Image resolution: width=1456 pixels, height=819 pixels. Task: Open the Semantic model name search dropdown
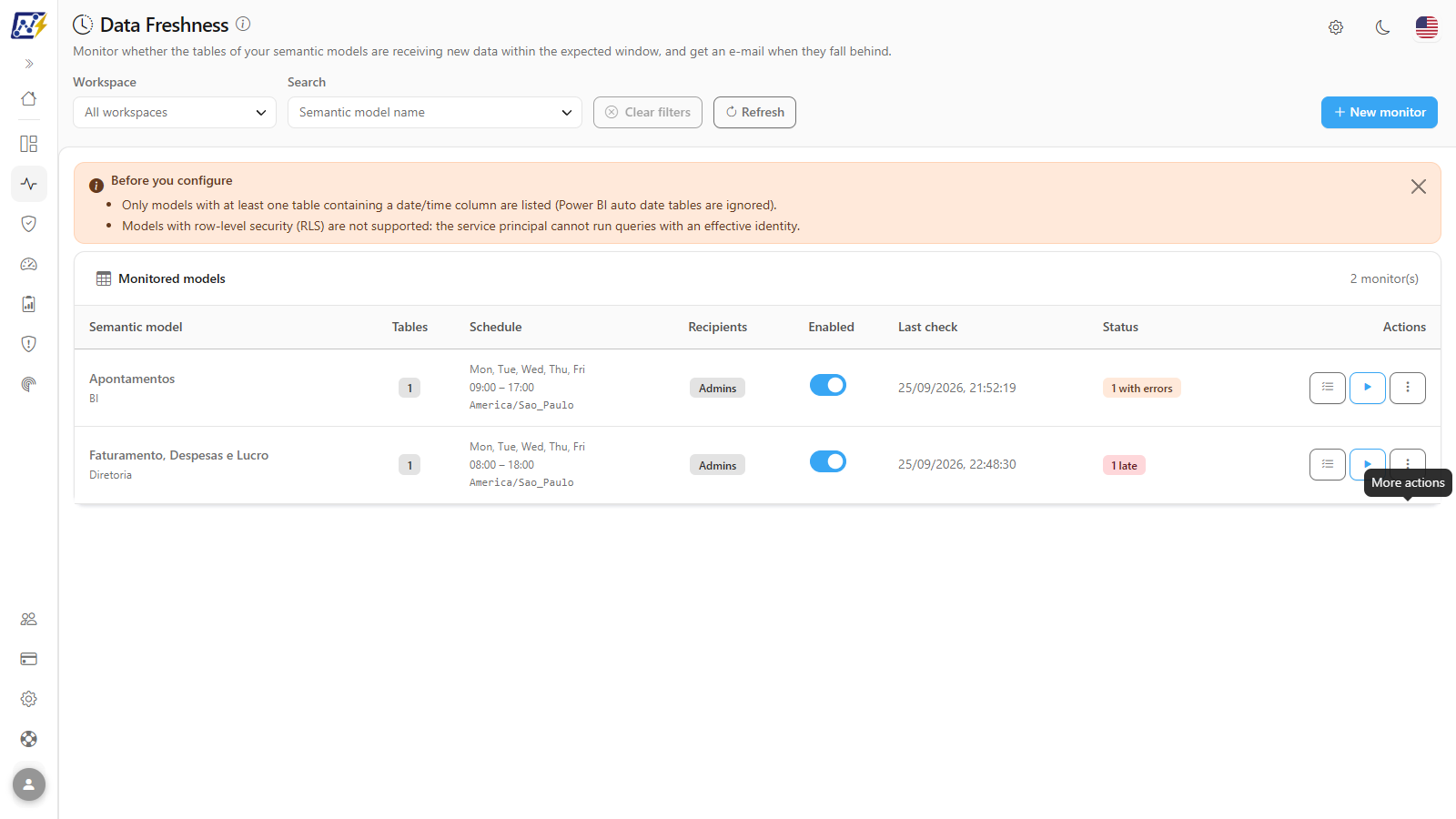(435, 112)
